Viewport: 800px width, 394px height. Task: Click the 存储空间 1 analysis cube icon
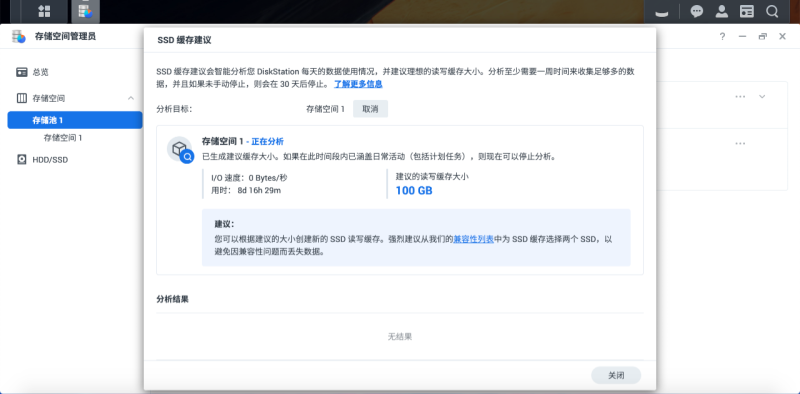[x=181, y=150]
